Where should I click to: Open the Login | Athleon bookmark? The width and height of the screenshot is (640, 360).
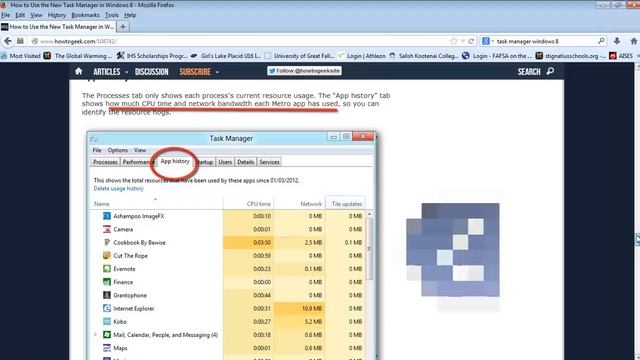(x=362, y=56)
